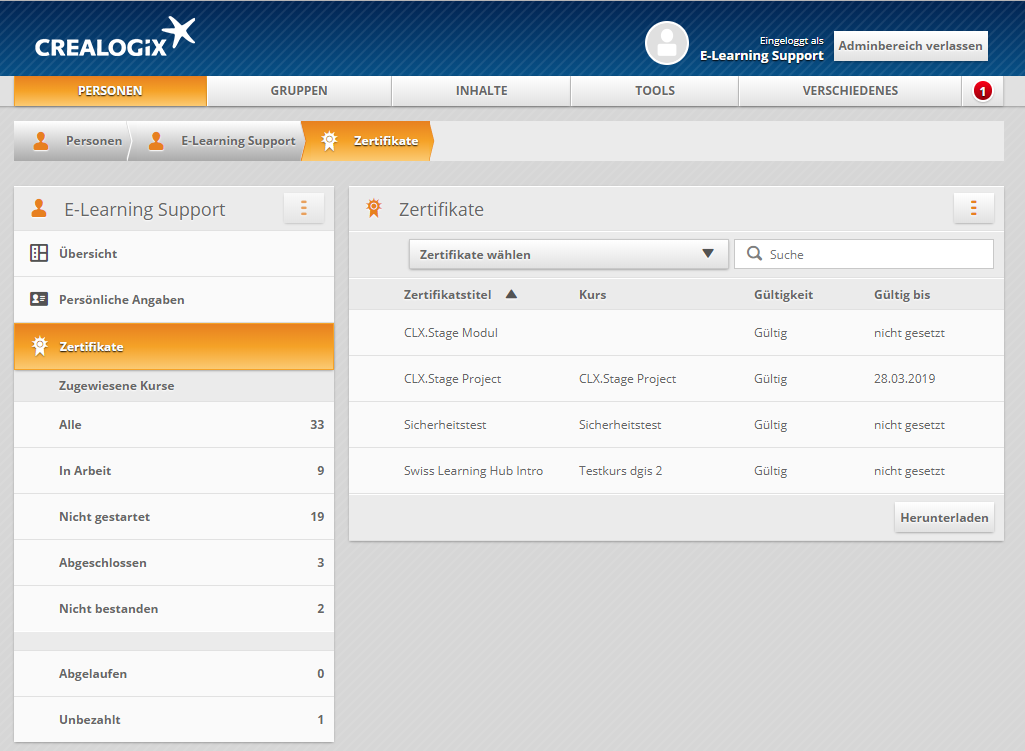Click the CREALOGIX logo
Image resolution: width=1025 pixels, height=751 pixels.
point(115,39)
